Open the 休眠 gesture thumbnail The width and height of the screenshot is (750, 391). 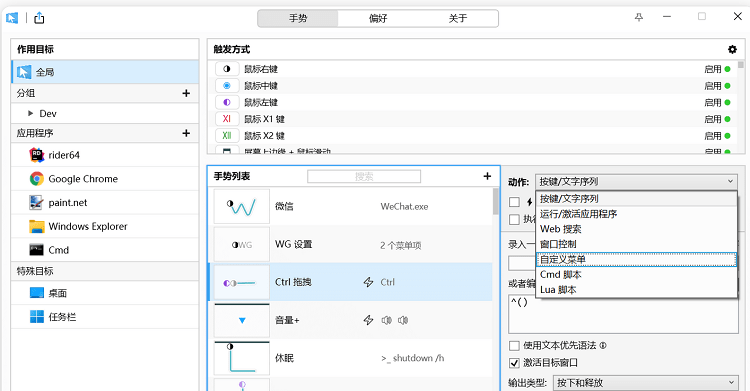coord(242,357)
